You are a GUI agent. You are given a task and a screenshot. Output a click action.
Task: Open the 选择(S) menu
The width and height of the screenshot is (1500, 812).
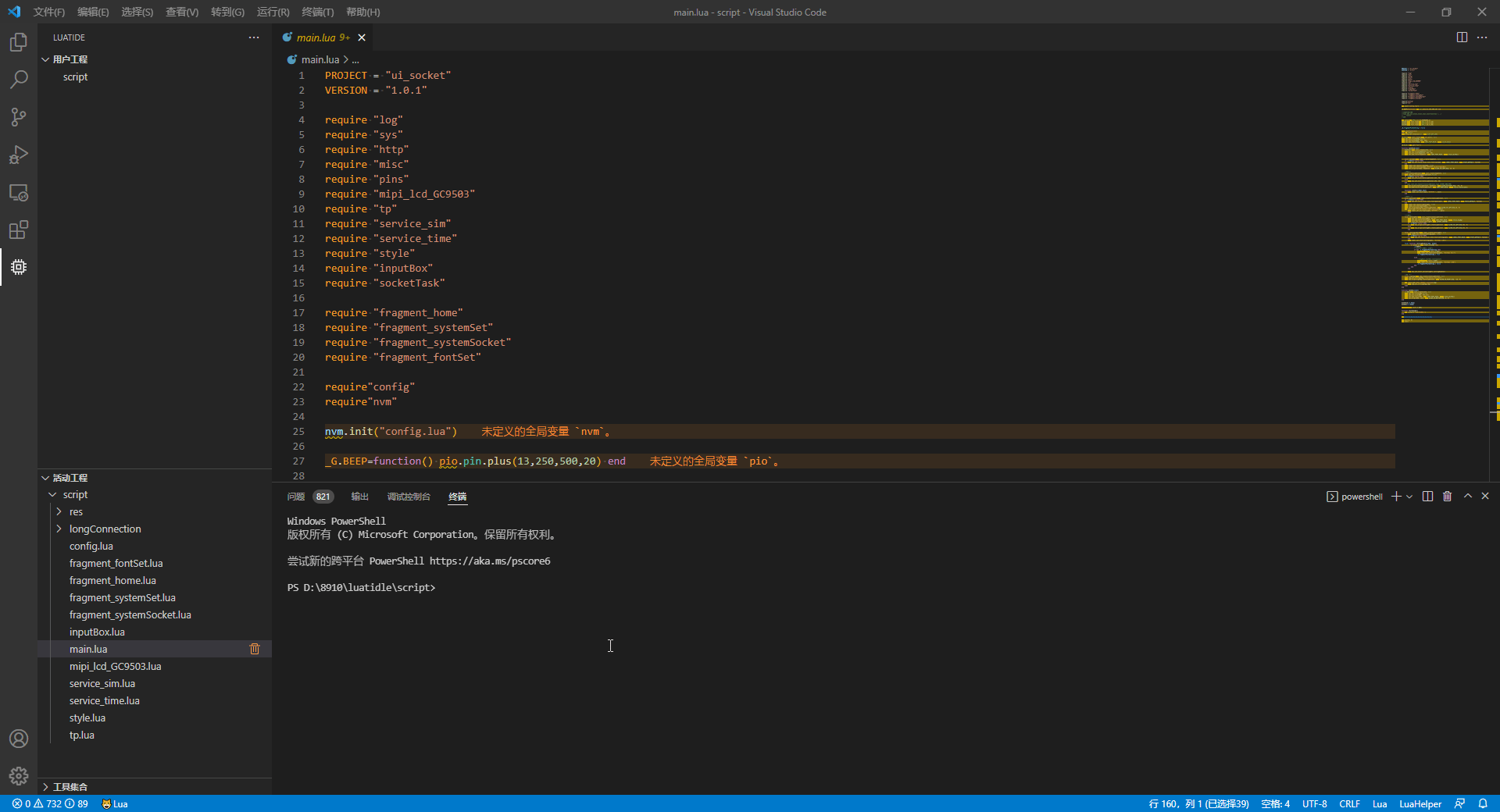137,12
